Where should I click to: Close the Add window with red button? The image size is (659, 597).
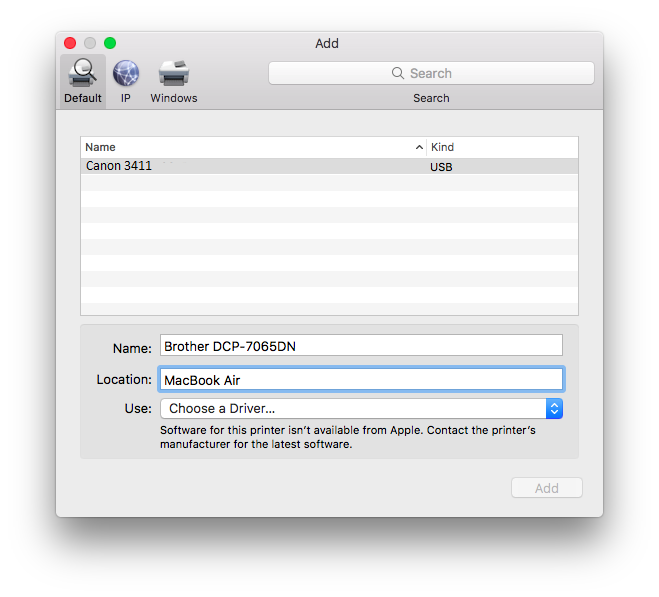point(70,43)
